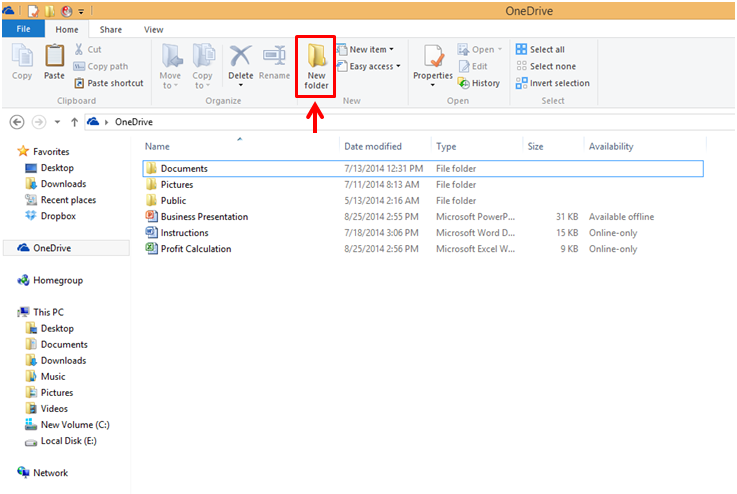Click Cut in the Clipboard group
This screenshot has width=737, height=494.
pos(87,49)
